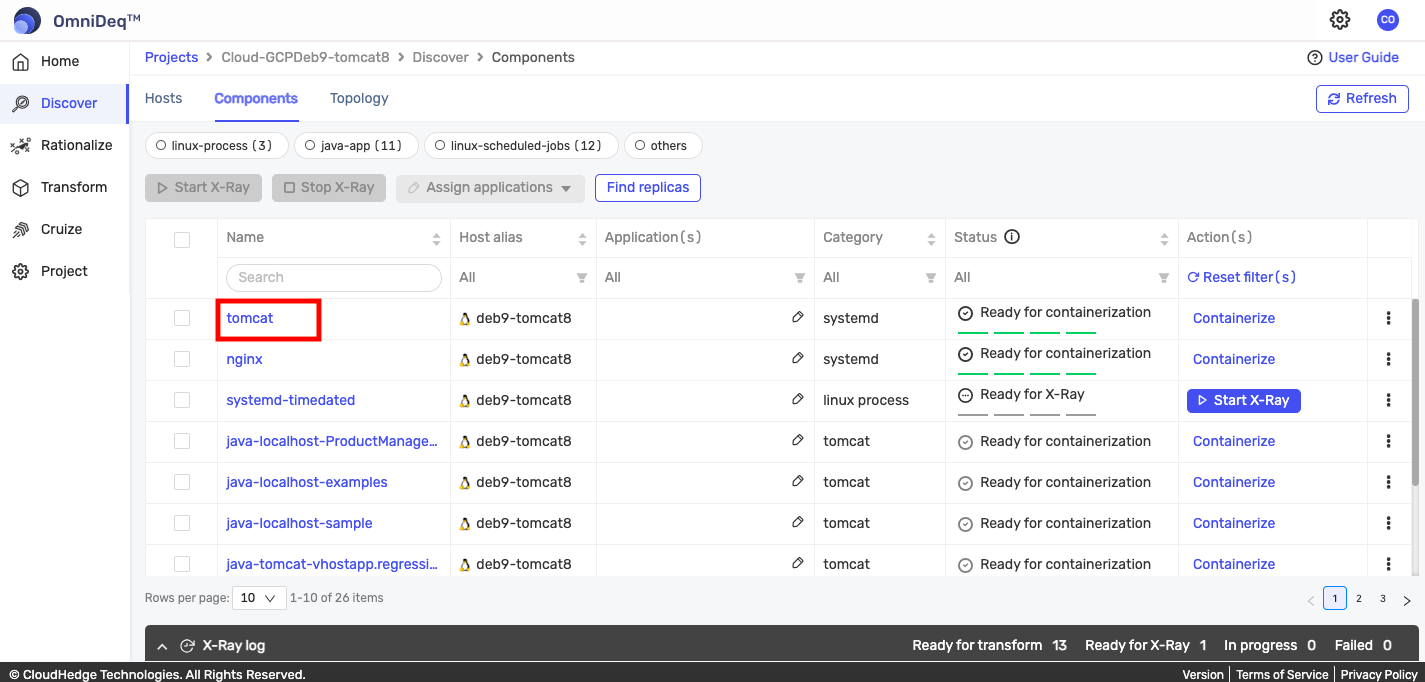Check the tomcat row checkbox
Image resolution: width=1425 pixels, height=682 pixels.
[182, 318]
